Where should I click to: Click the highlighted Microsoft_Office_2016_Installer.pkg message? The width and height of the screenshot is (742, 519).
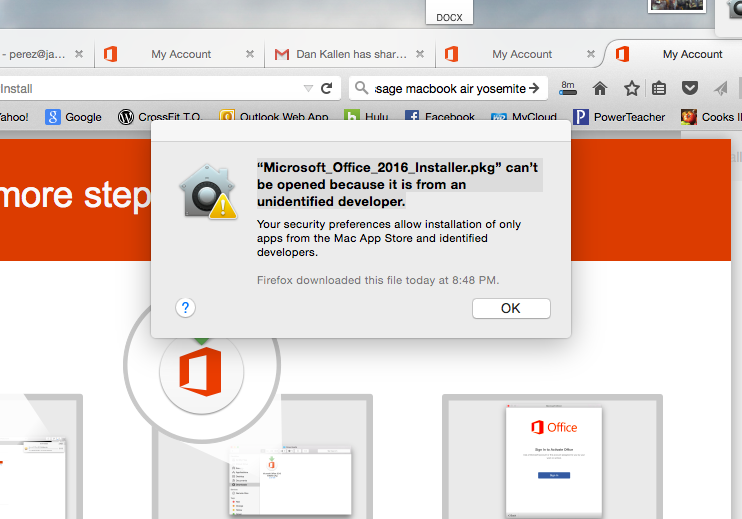pyautogui.click(x=398, y=184)
